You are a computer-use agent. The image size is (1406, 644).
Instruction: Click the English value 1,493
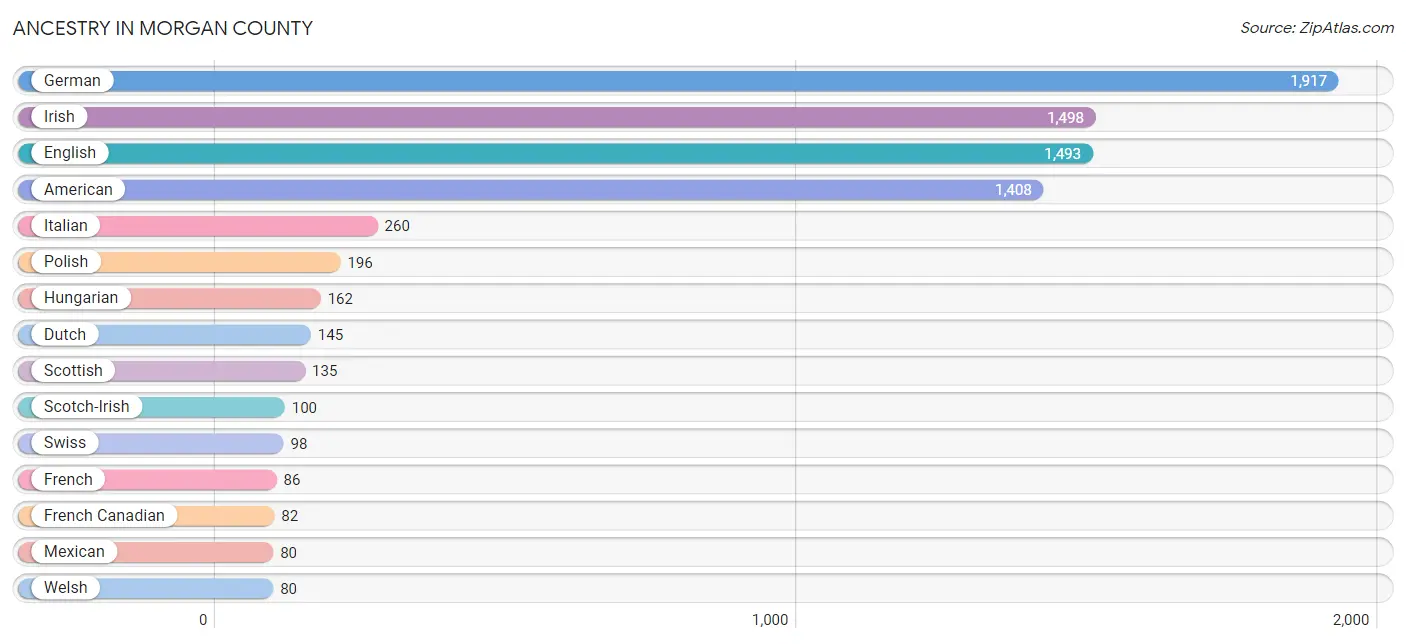click(1062, 154)
